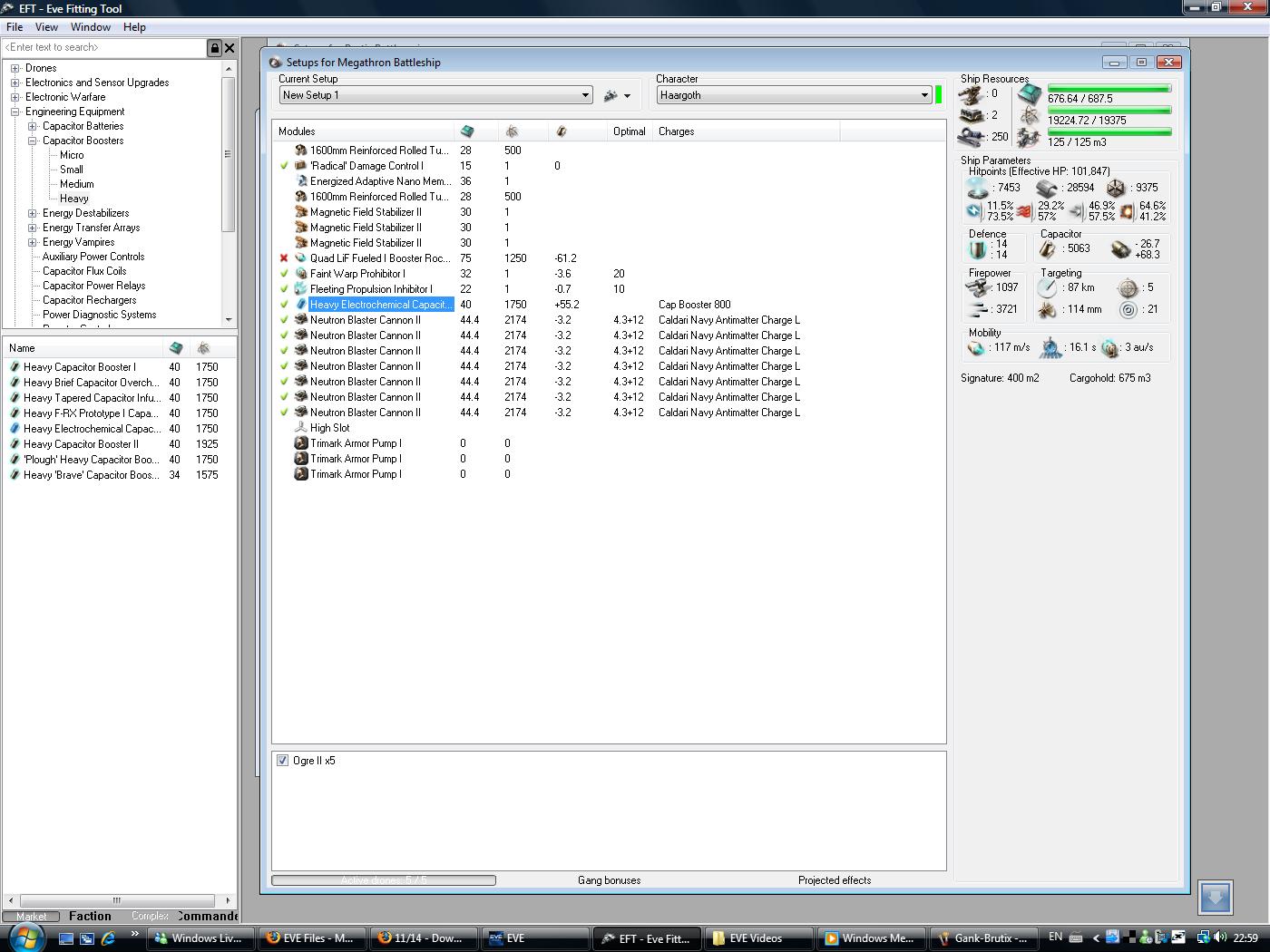This screenshot has height=952, width=1270.
Task: Toggle status of Faint Warp Prohibitor I
Action: (x=284, y=274)
